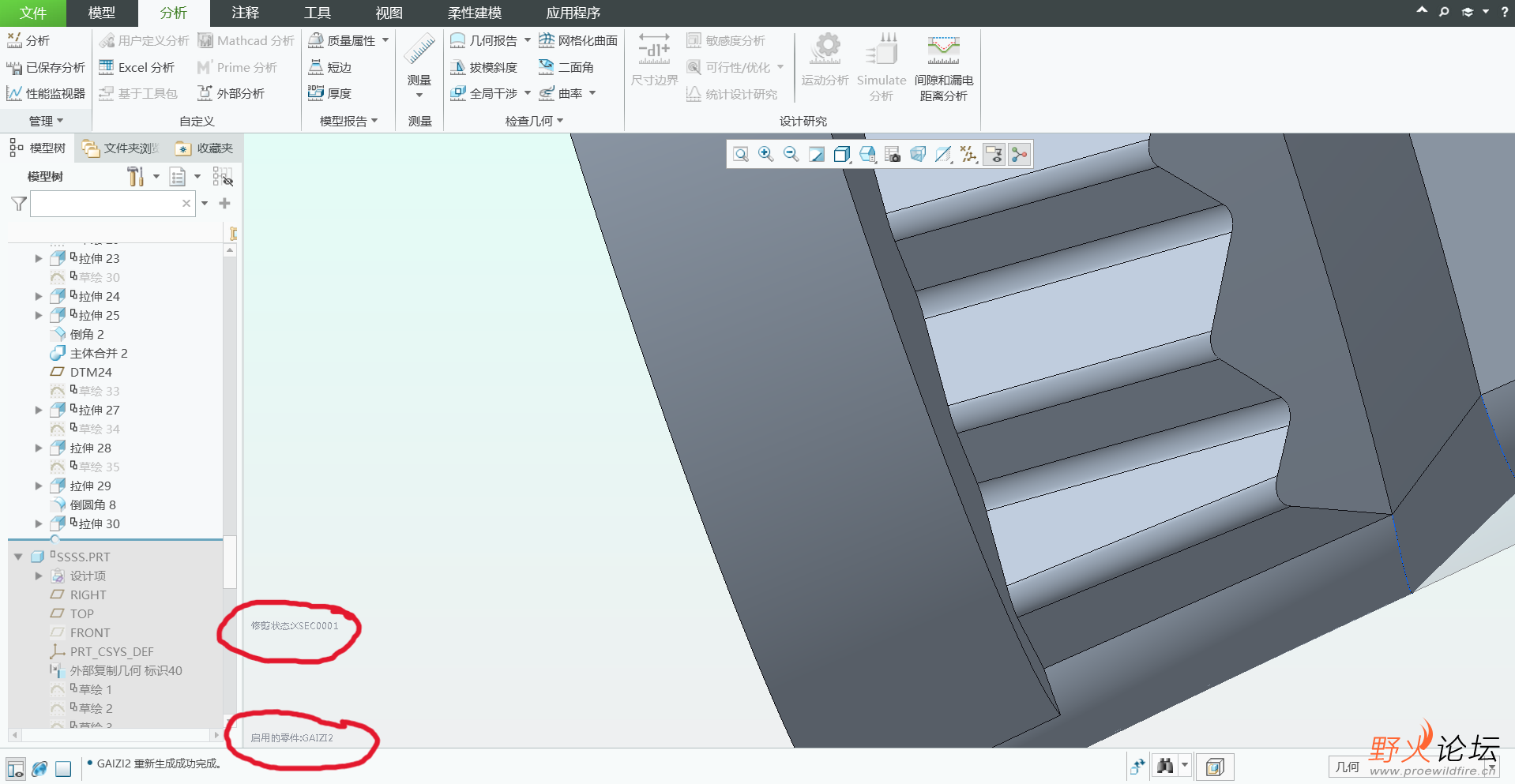Expand the 拉伸 24 tree node
This screenshot has width=1515, height=784.
(x=38, y=296)
